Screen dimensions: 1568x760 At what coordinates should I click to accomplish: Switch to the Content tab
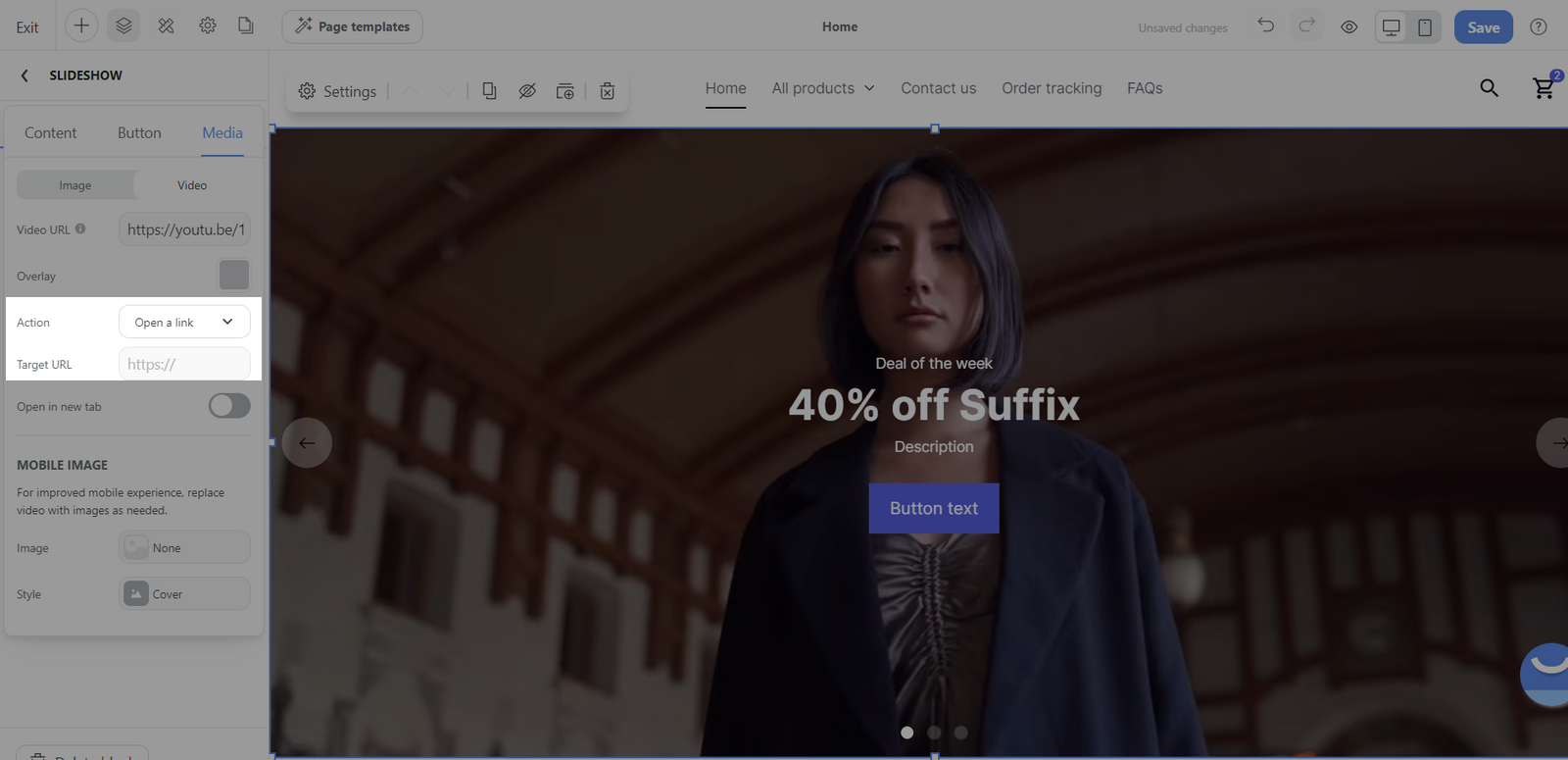(x=50, y=133)
